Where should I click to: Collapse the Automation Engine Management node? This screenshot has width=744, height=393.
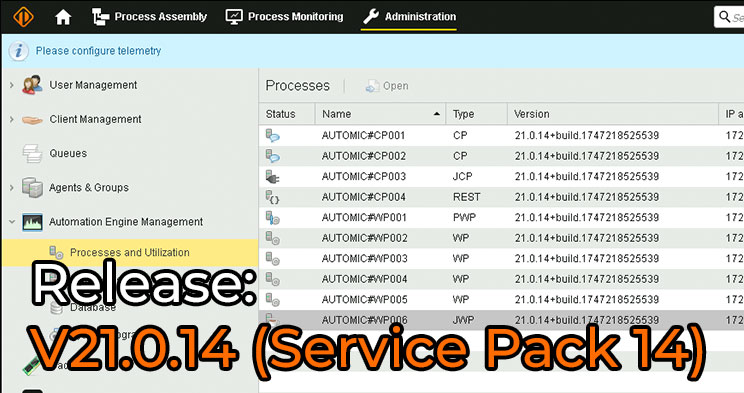(x=11, y=222)
